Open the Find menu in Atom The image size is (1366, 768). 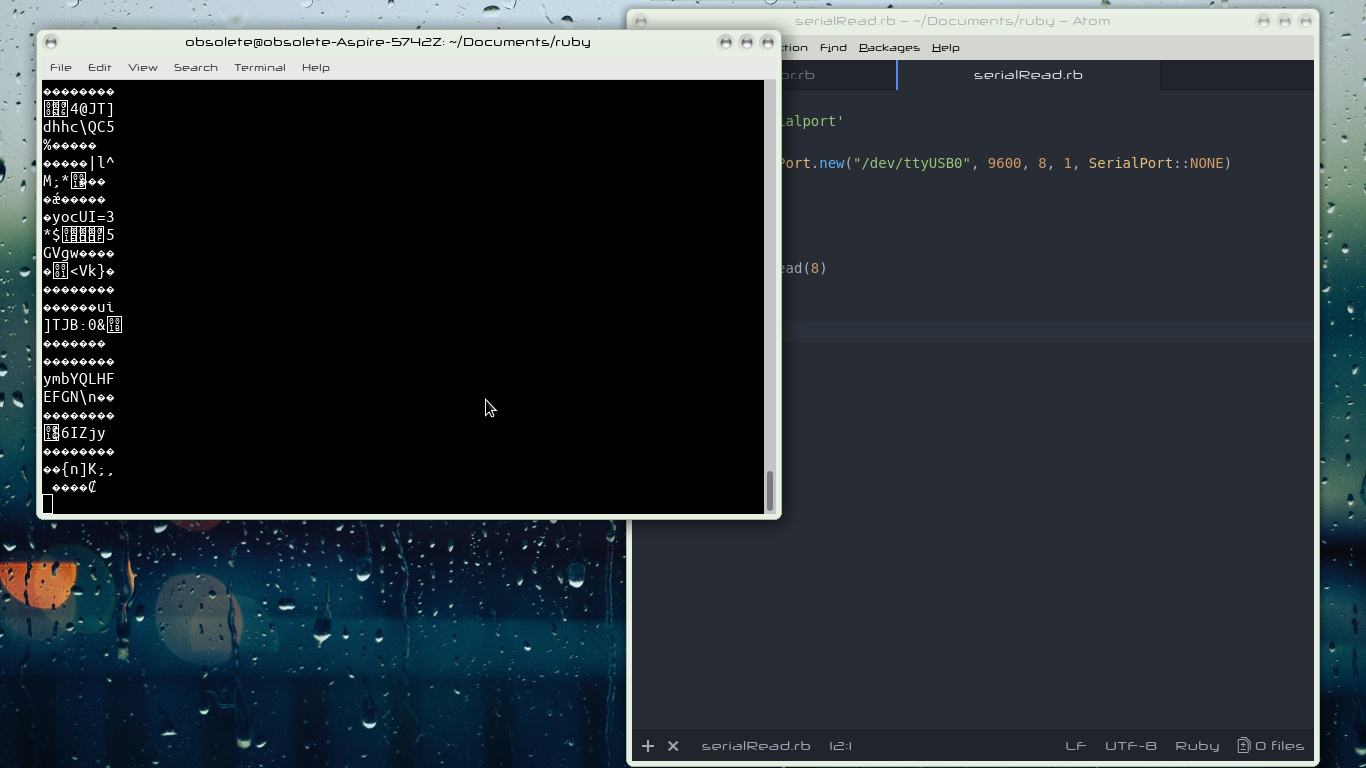[x=832, y=48]
